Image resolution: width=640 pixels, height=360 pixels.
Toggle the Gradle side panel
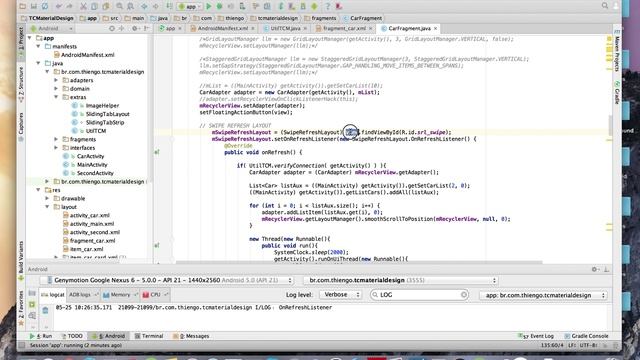pos(617,93)
